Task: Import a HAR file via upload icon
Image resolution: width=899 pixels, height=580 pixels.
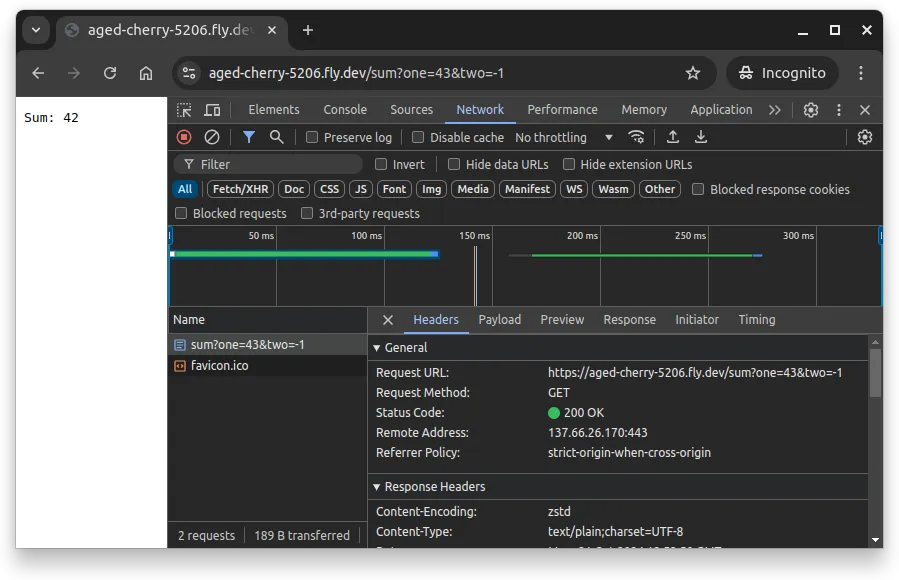Action: (x=673, y=137)
